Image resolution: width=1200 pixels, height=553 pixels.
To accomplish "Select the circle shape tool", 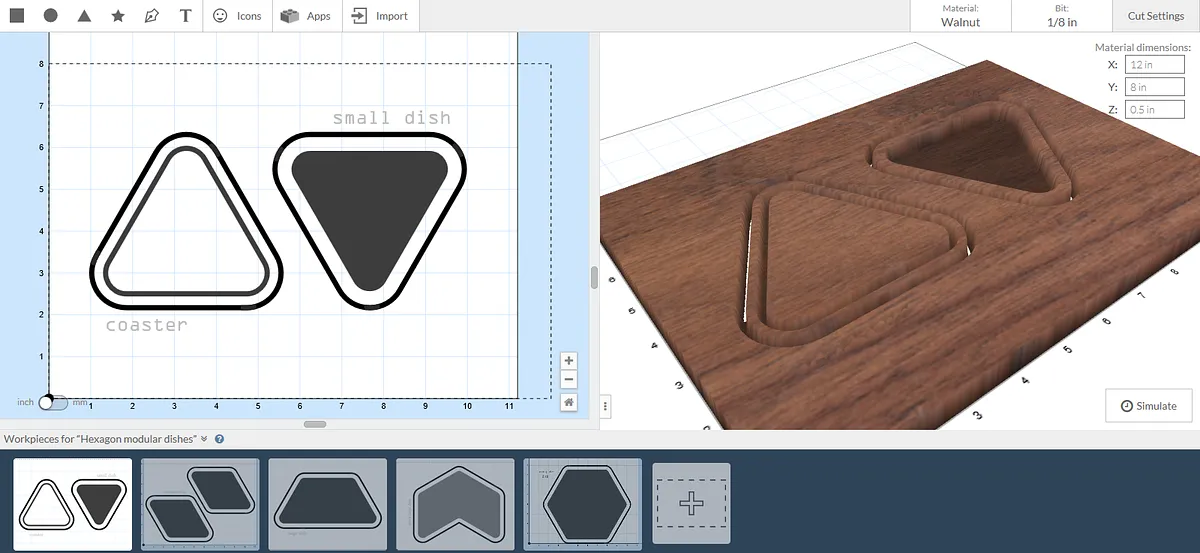I will (51, 16).
